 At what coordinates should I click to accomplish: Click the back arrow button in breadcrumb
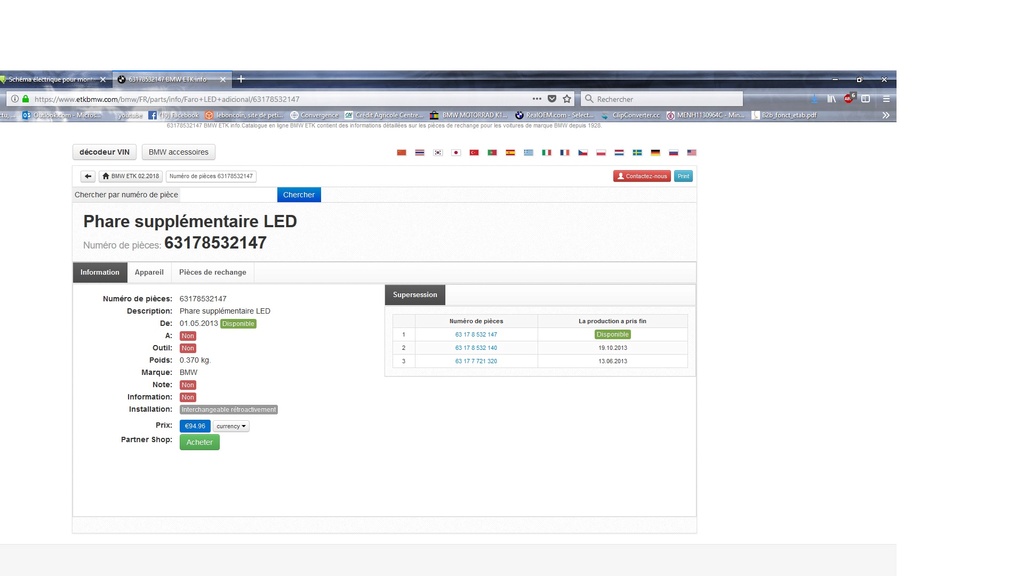point(88,176)
